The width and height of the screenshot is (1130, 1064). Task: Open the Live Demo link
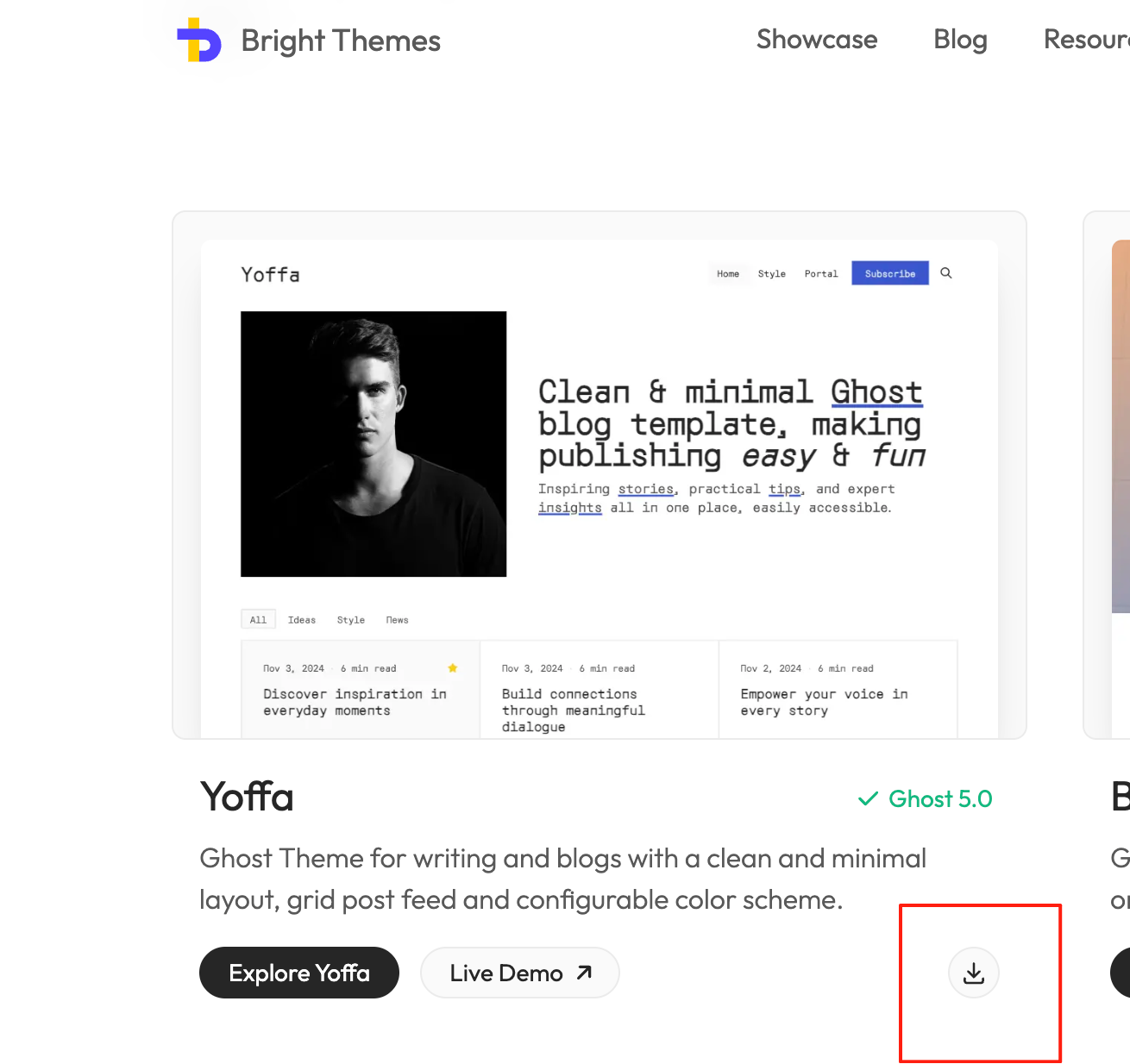pos(520,973)
